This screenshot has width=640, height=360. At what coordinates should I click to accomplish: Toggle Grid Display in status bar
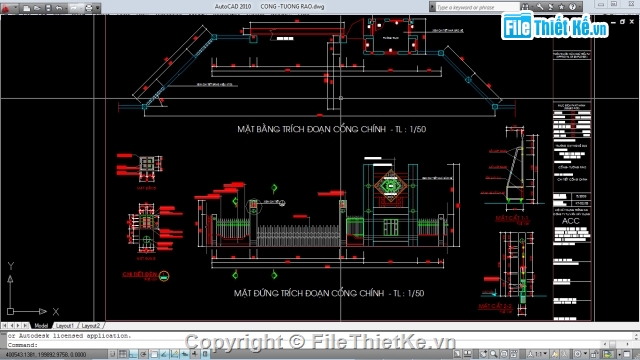[x=122, y=354]
